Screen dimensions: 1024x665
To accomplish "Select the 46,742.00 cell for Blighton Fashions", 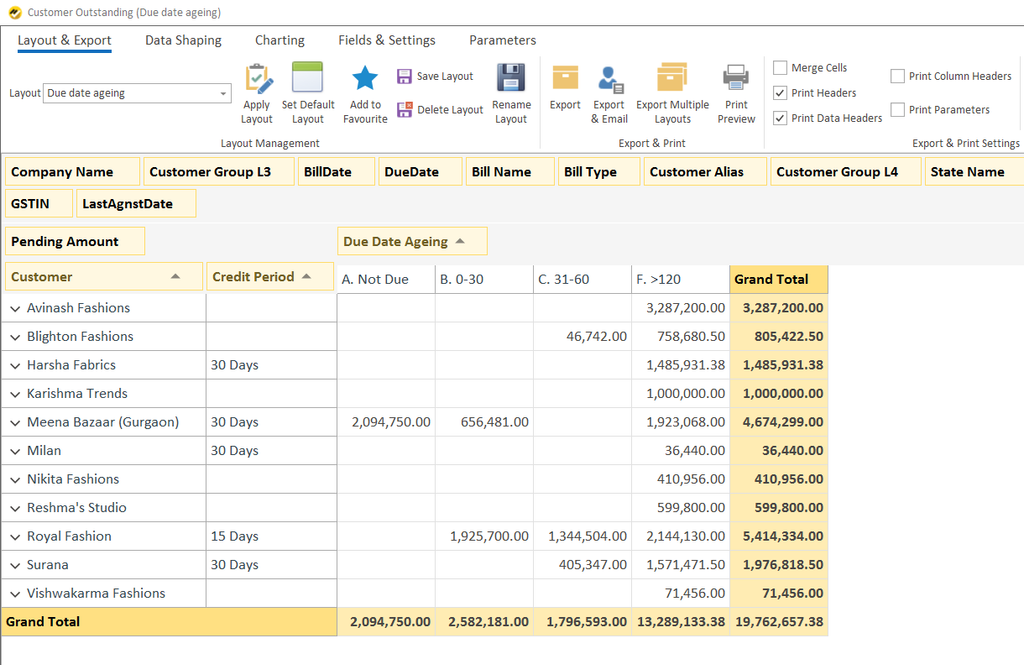I will point(583,336).
